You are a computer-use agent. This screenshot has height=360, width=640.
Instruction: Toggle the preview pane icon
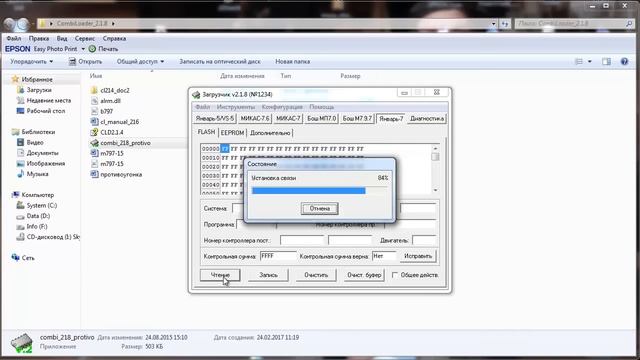606,62
